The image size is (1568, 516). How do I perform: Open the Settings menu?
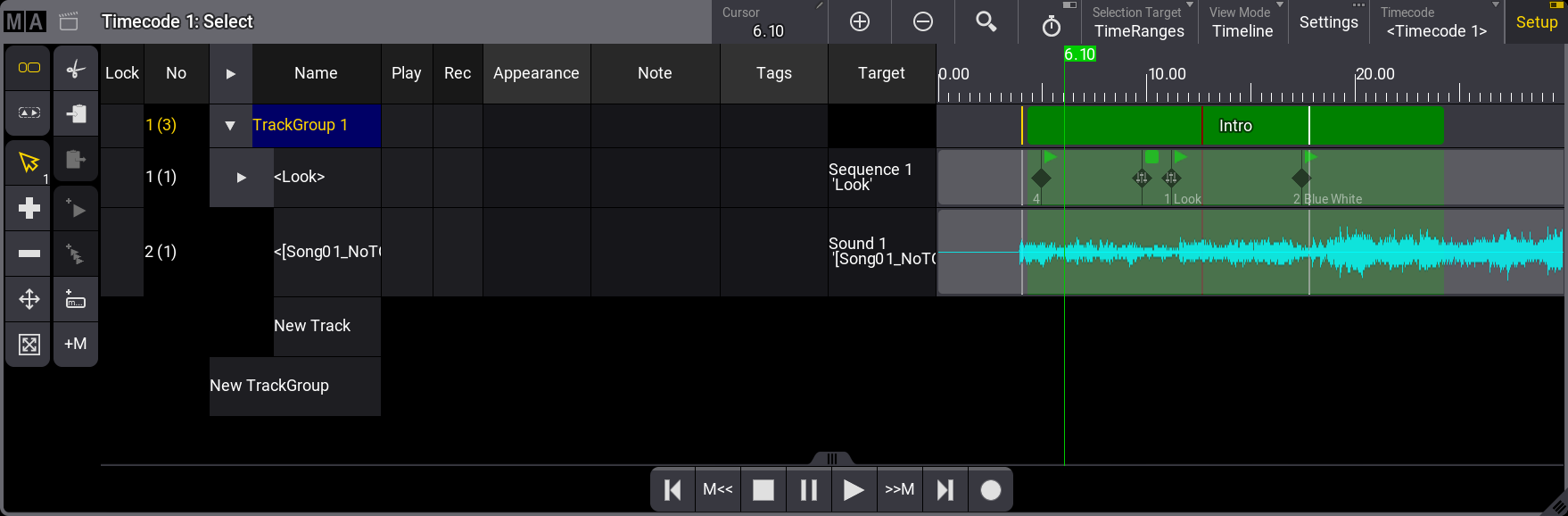pos(1328,22)
